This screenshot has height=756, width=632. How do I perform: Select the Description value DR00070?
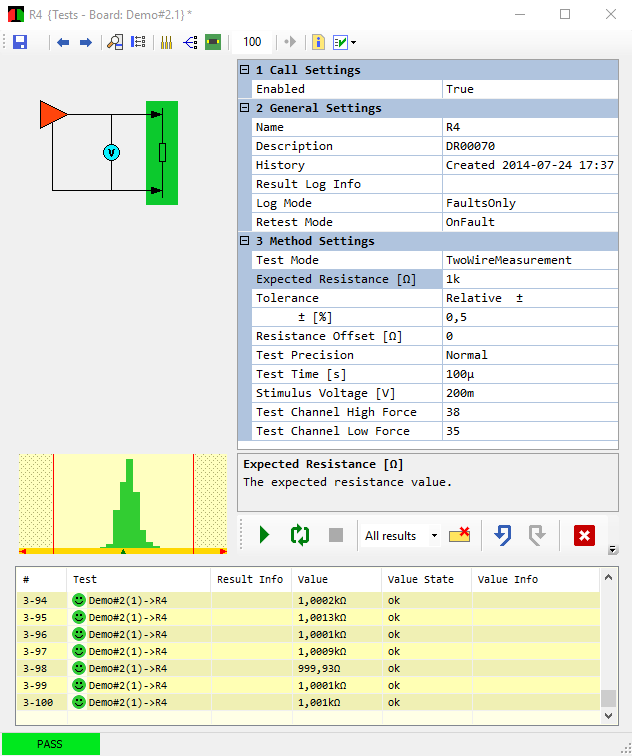530,146
